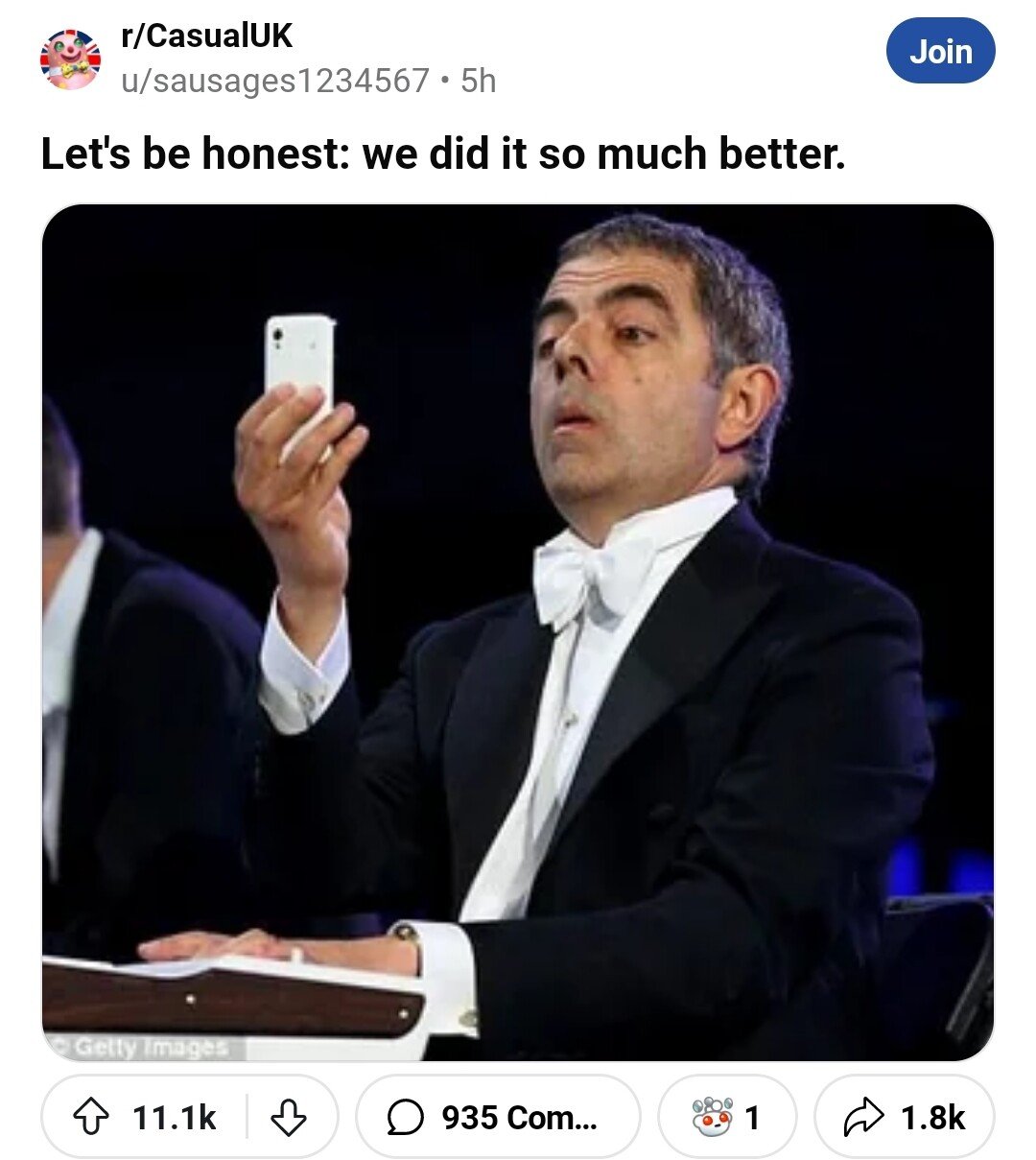Image resolution: width=1036 pixels, height=1160 pixels.
Task: Tap the Snoo award icon
Action: pyautogui.click(x=713, y=1117)
